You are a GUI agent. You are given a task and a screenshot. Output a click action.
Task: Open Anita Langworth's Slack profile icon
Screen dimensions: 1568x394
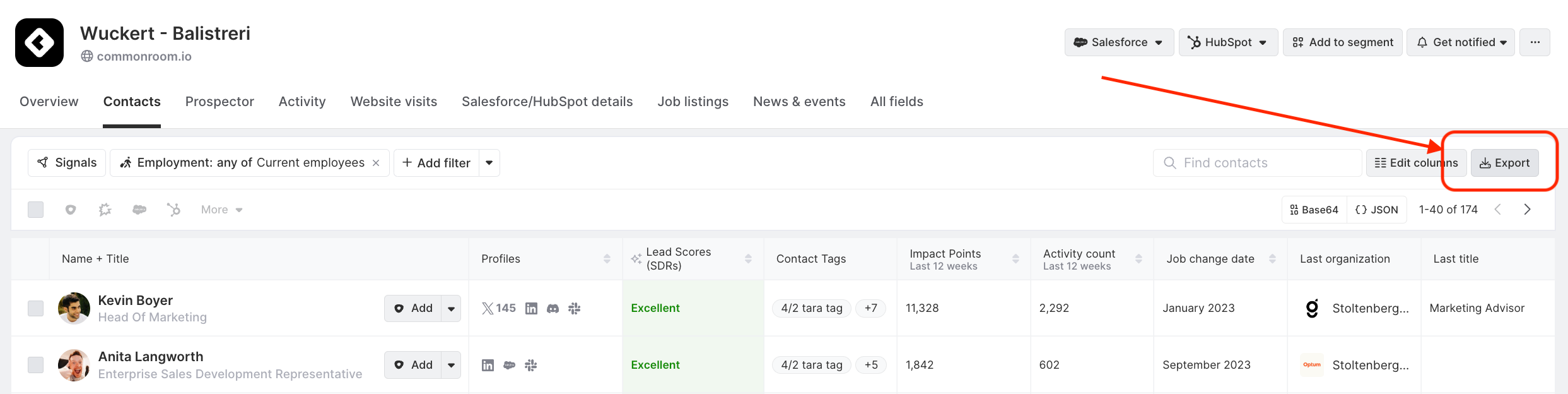531,365
